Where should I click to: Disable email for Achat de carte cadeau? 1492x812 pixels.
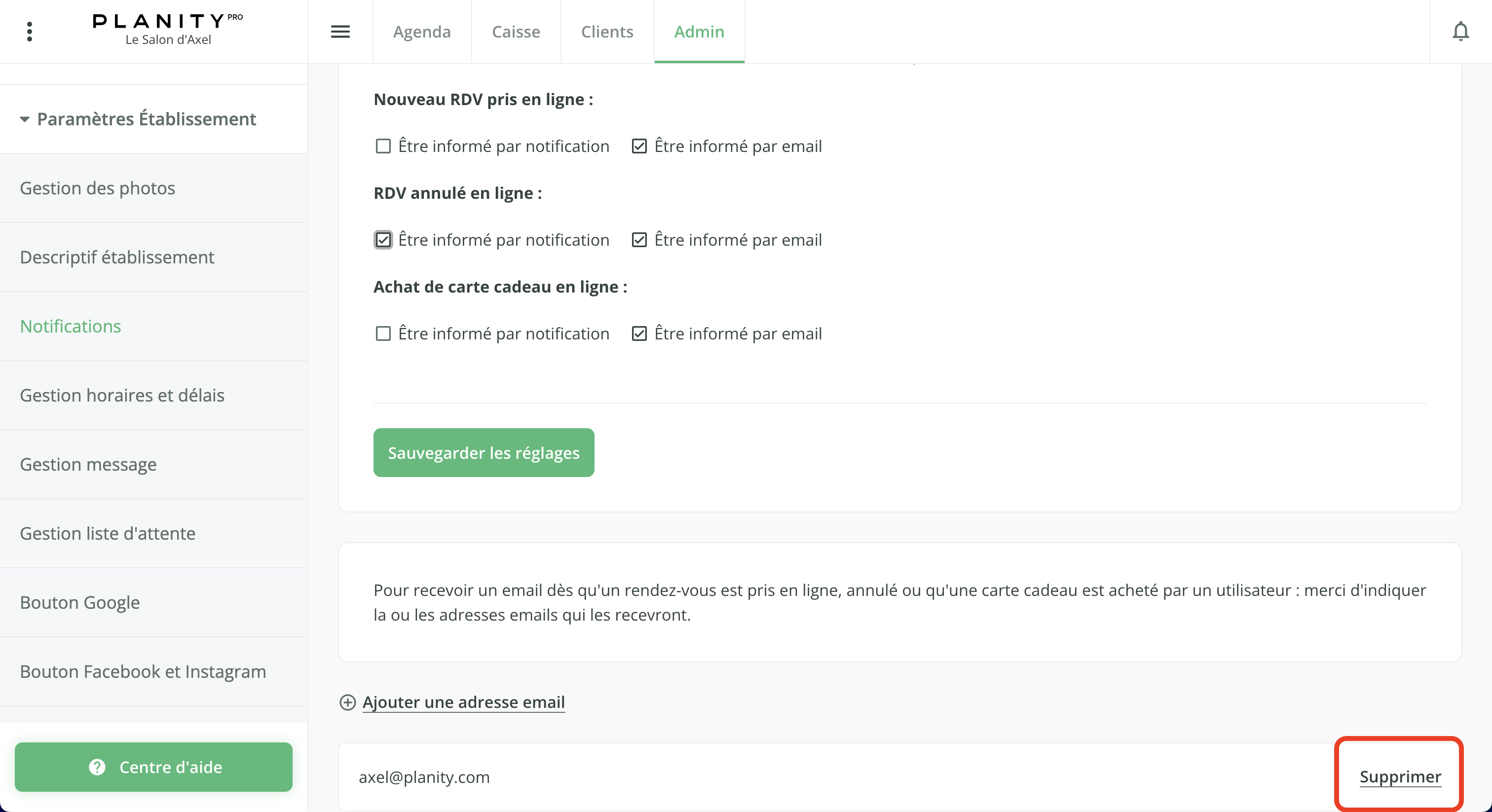[639, 333]
